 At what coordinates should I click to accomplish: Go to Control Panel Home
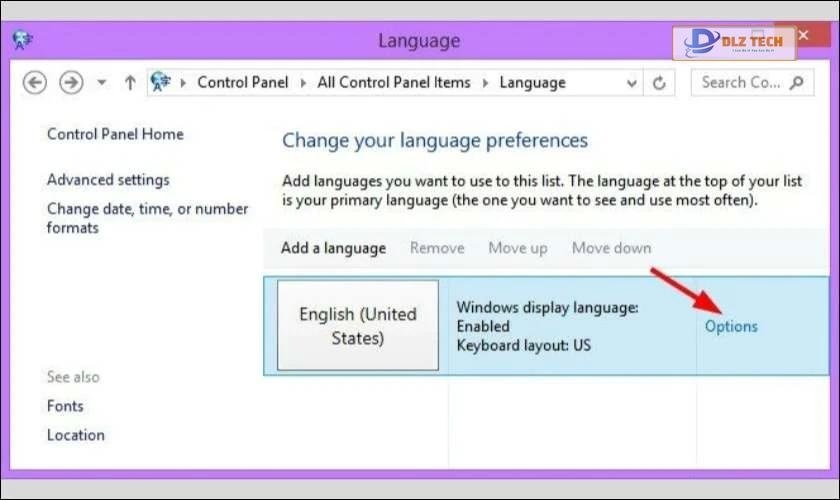tap(115, 134)
